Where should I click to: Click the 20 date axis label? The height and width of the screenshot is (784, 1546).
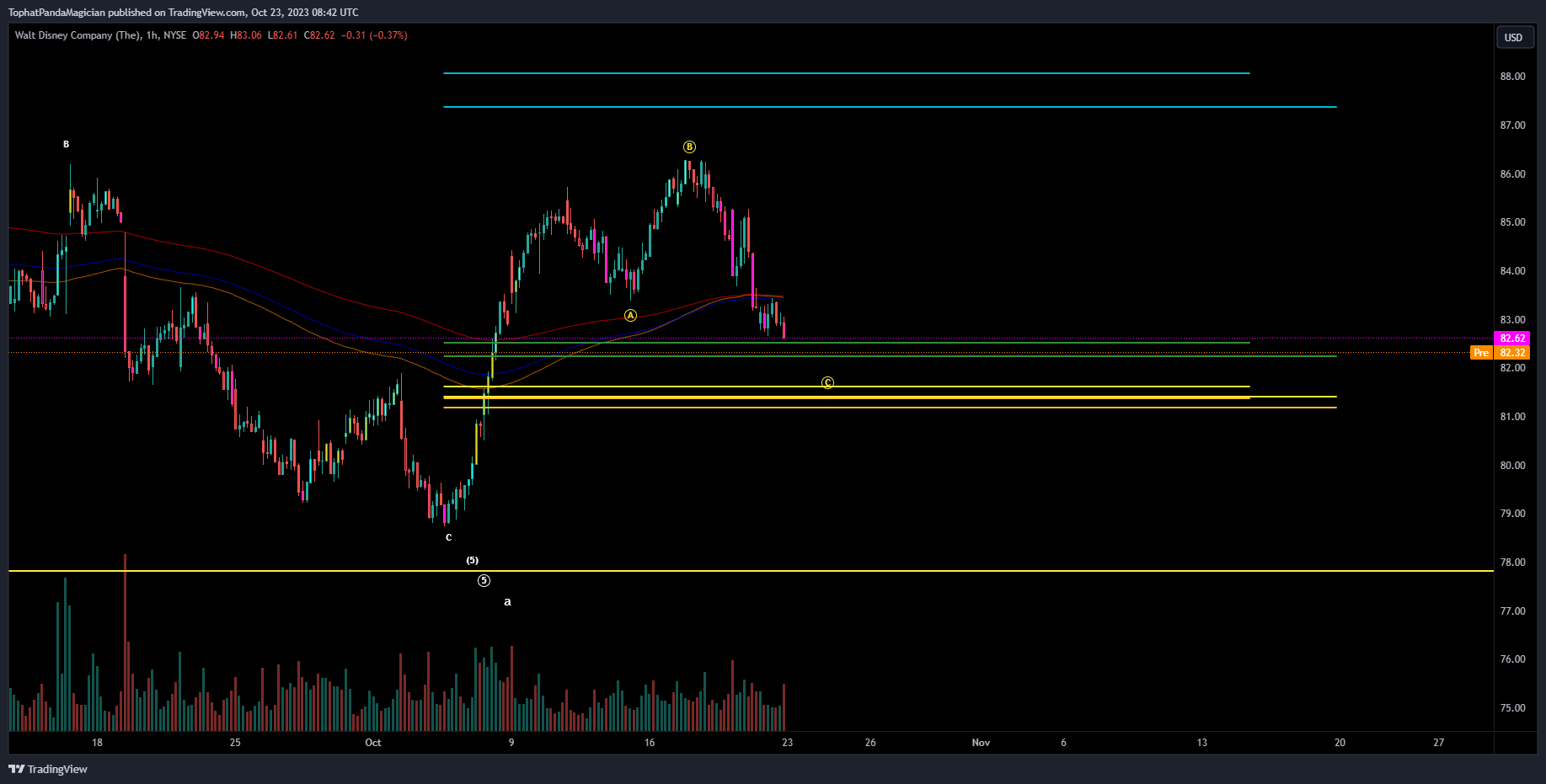pos(1340,743)
